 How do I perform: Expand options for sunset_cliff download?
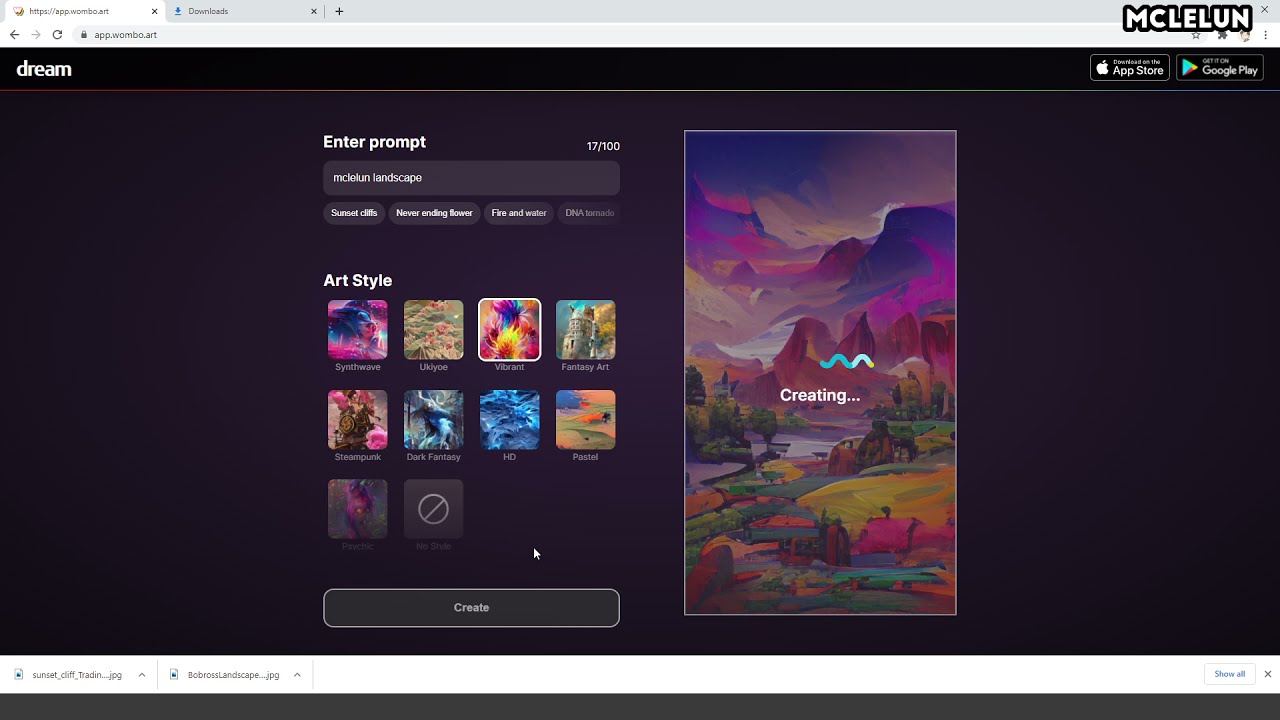[142, 675]
